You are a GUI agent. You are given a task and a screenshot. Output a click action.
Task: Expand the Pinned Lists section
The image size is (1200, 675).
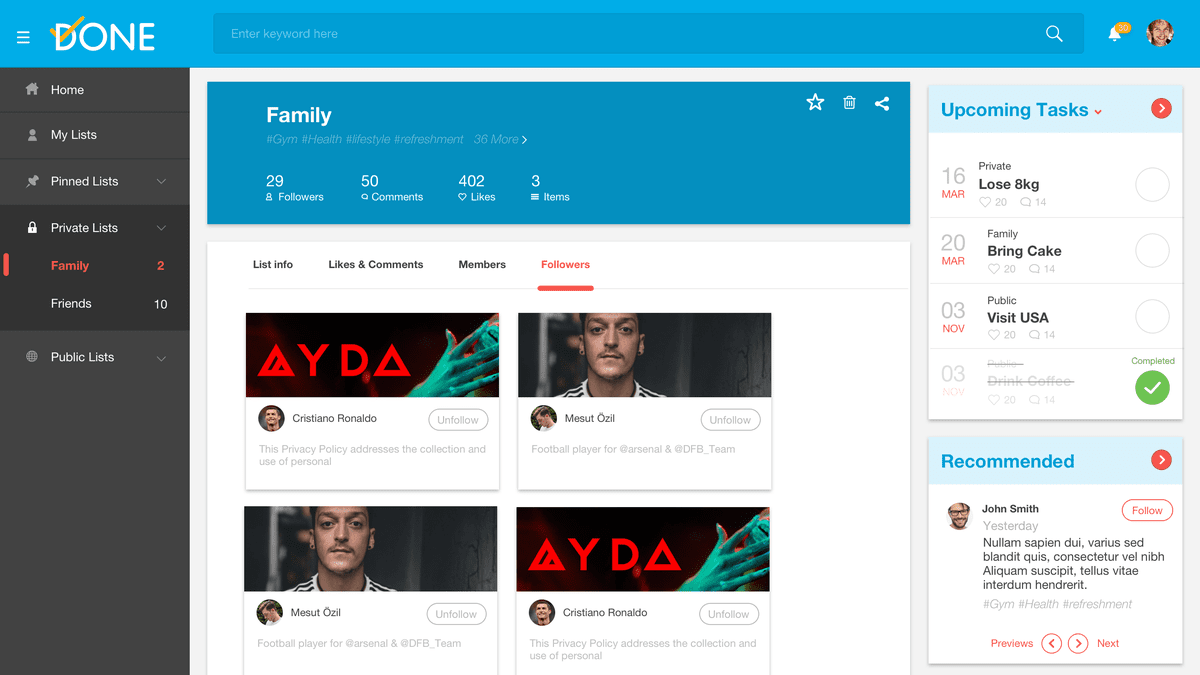point(161,182)
